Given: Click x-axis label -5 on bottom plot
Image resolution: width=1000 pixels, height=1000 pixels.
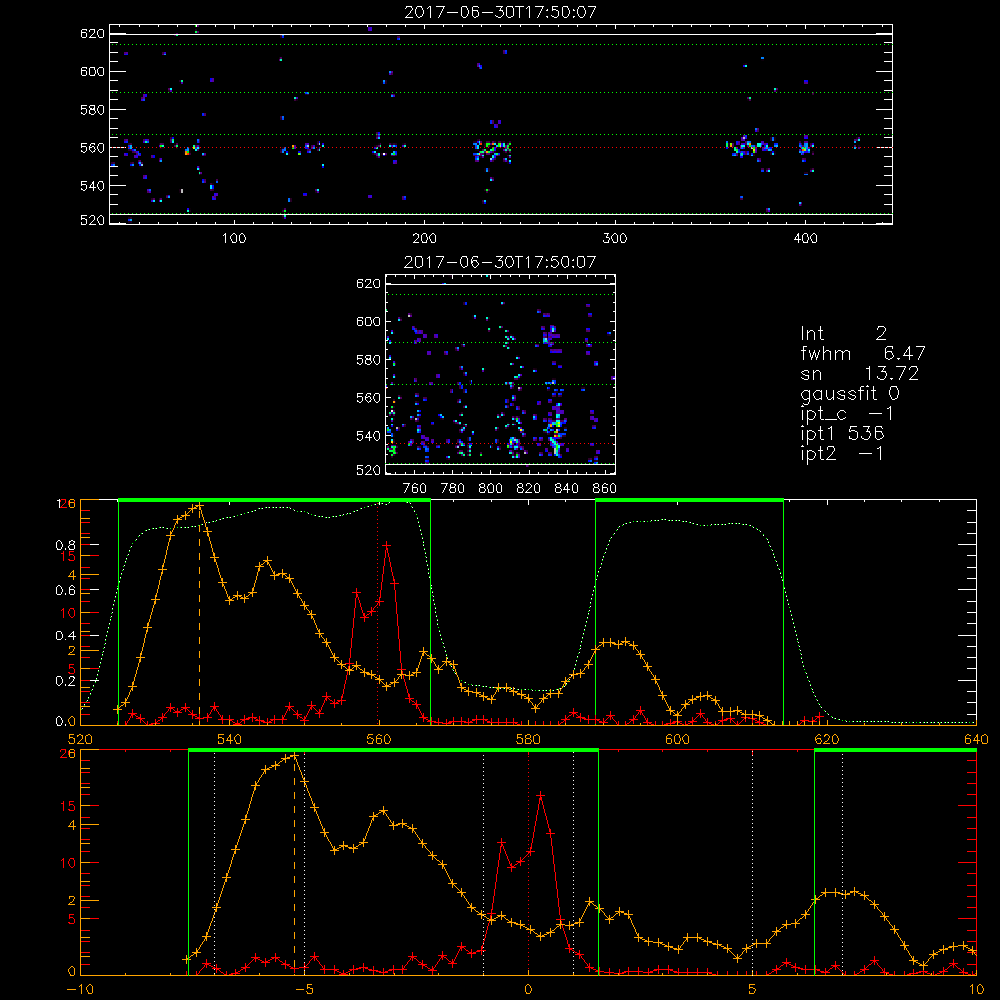Looking at the screenshot, I should tap(304, 989).
